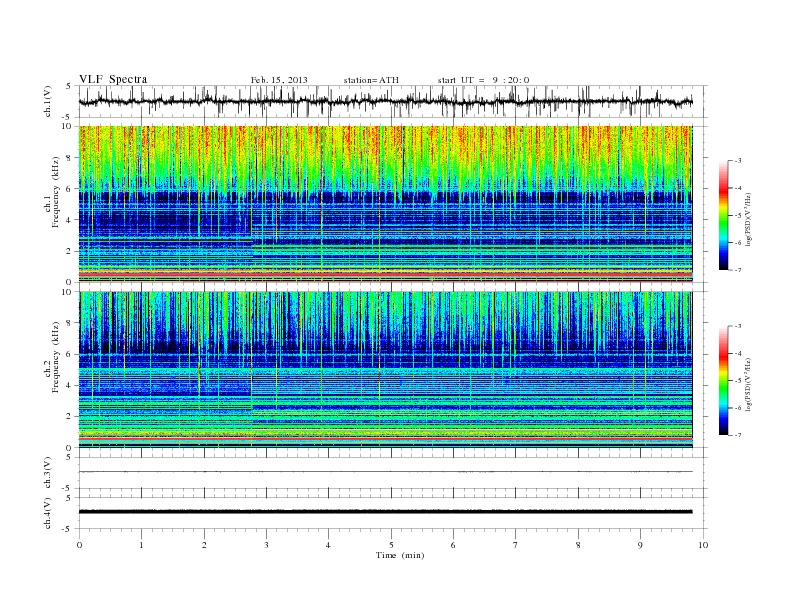Viewport: 792px width, 612px height.
Task: Click the 0 tick on the time axis
Action: click(79, 545)
